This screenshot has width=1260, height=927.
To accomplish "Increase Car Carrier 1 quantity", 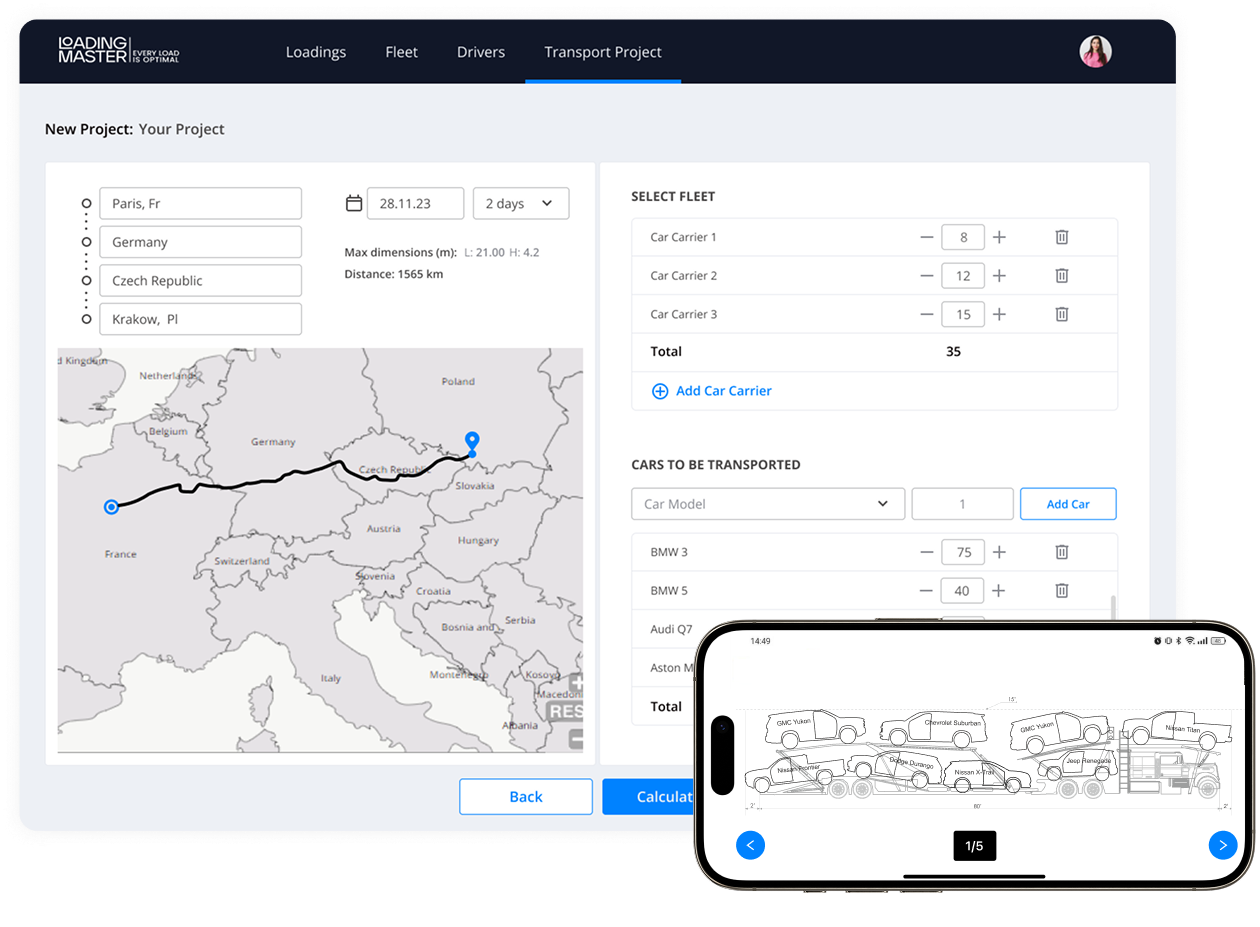I will coord(998,237).
